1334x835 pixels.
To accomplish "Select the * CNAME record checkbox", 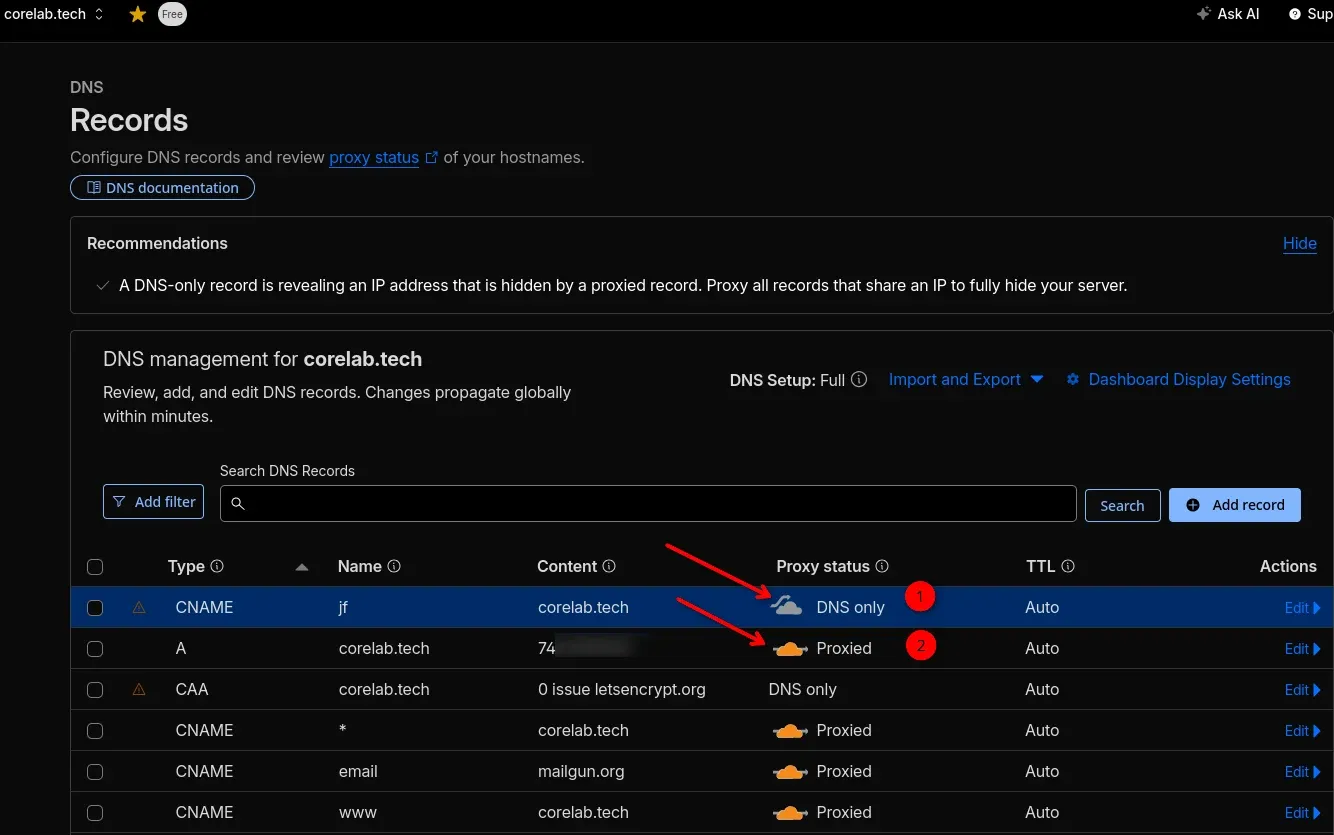I will (x=95, y=731).
